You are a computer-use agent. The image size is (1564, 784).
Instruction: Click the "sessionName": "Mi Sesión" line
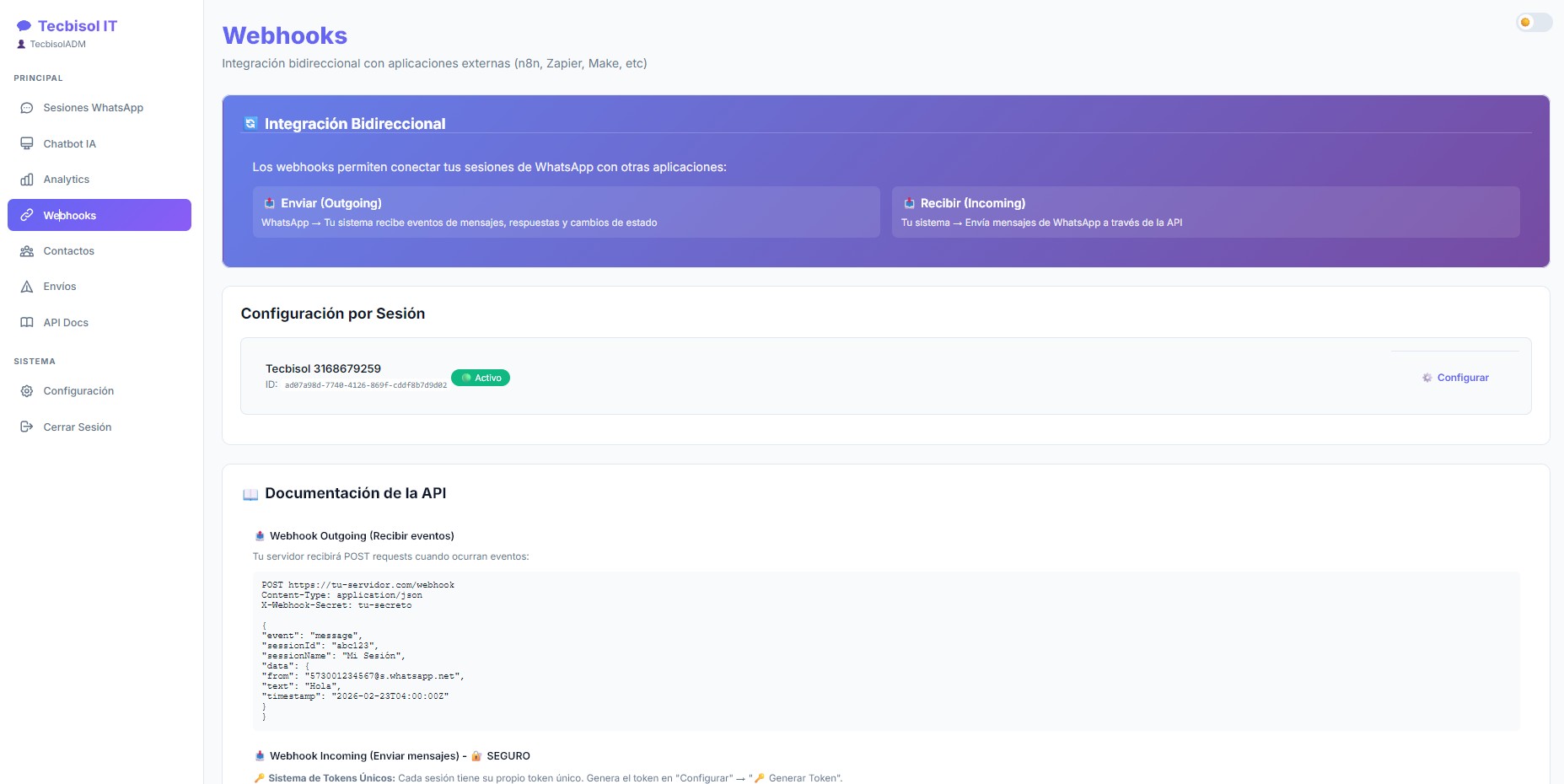coord(334,656)
